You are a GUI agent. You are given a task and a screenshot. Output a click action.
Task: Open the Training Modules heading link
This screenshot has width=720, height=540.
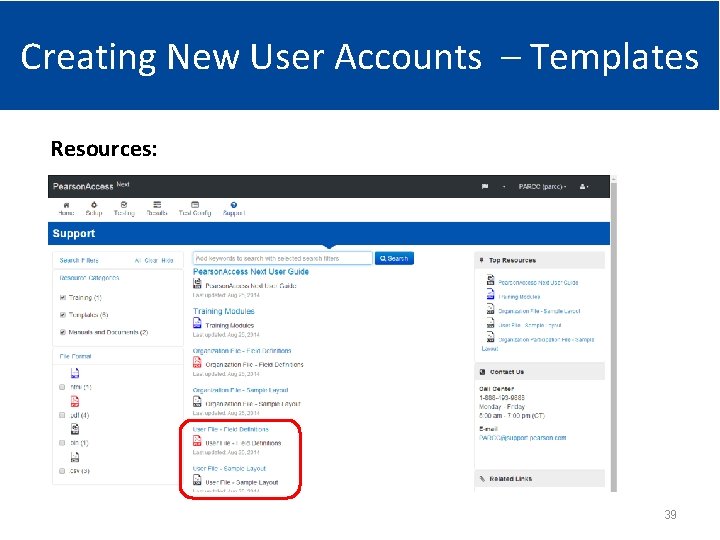(x=224, y=311)
